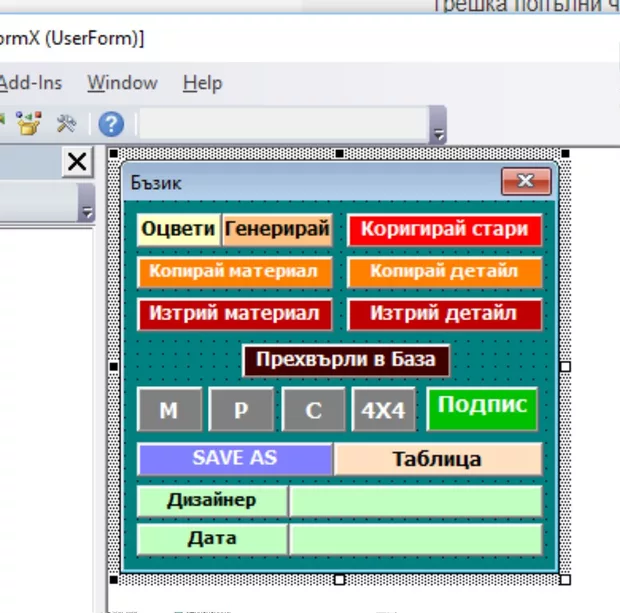Image resolution: width=620 pixels, height=613 pixels.
Task: Expand toolbar options arrow at toolbar end
Action: (438, 125)
